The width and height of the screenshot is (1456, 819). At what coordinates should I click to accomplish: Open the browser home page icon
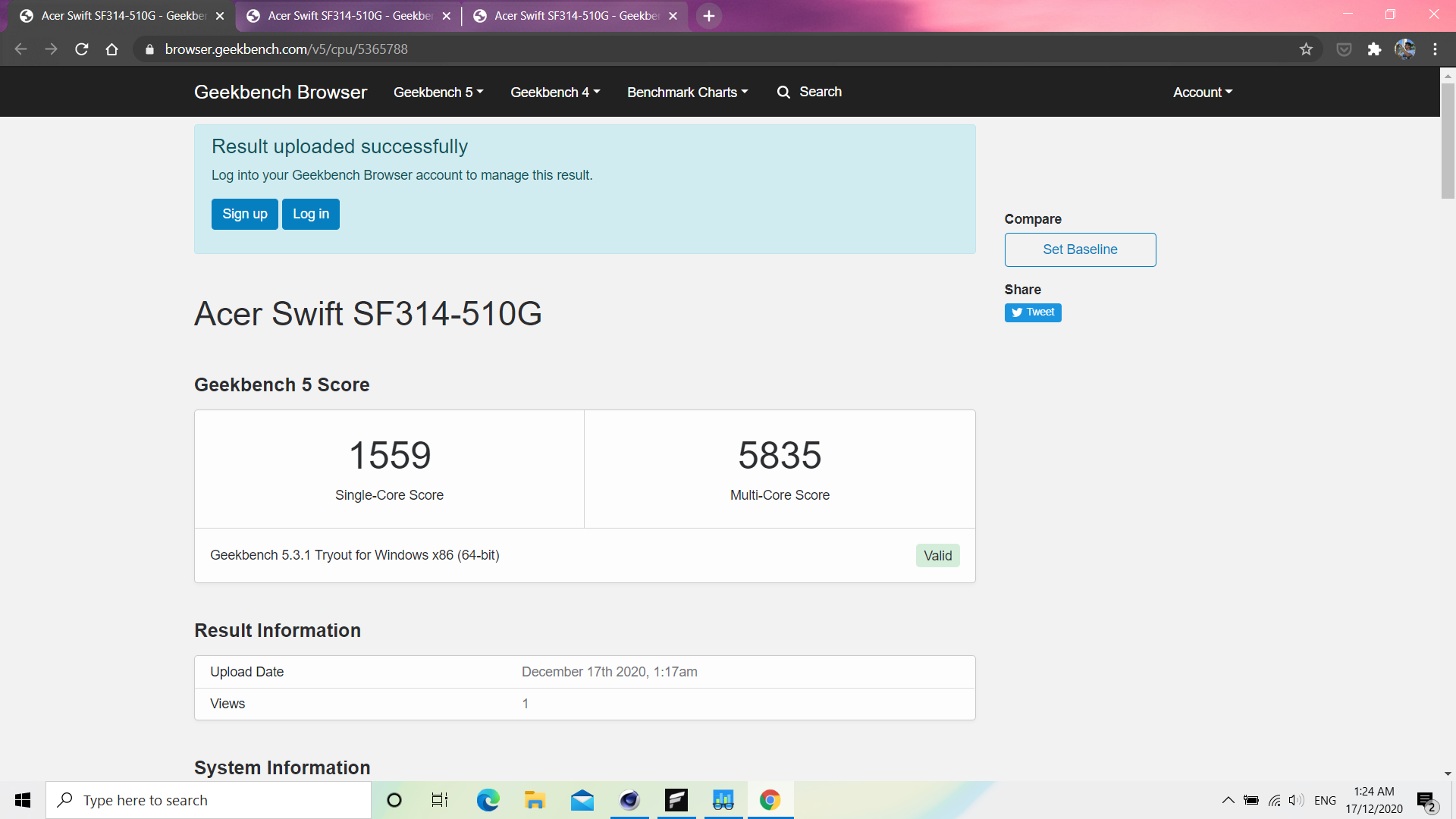click(111, 49)
